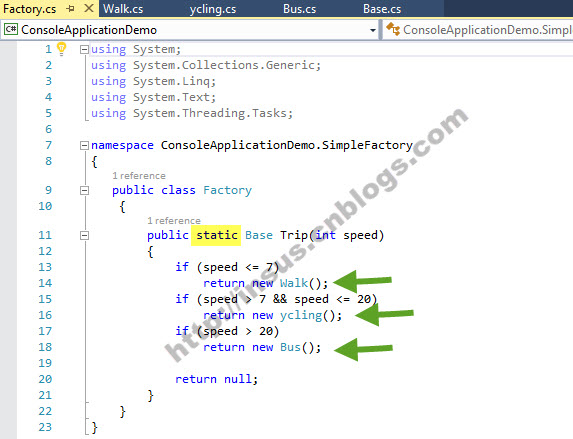Click the 'Base' return type on line 11
573x439 pixels.
[x=259, y=235]
